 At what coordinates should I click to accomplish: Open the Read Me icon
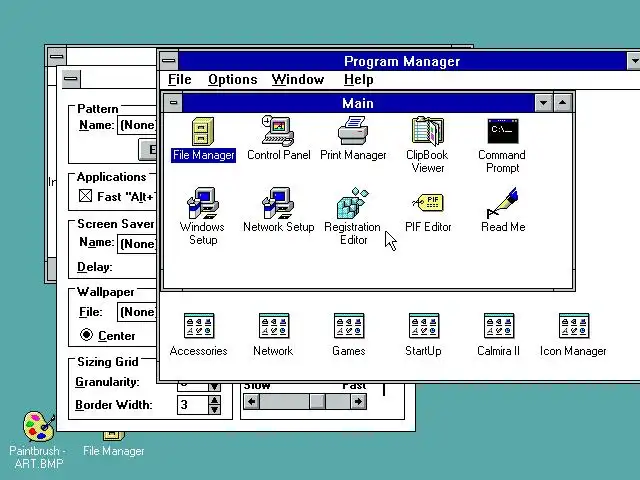pyautogui.click(x=503, y=210)
